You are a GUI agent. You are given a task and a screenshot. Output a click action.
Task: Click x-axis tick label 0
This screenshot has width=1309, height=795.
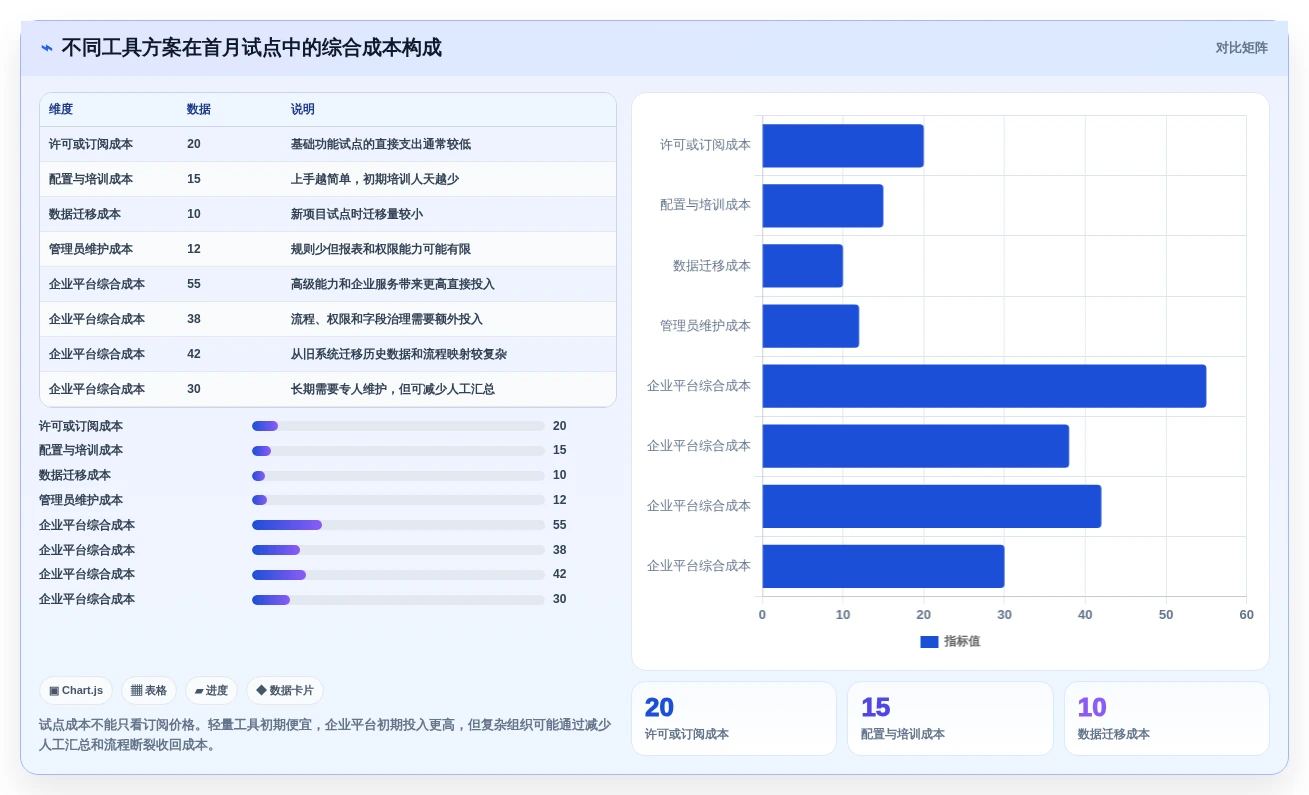(762, 615)
